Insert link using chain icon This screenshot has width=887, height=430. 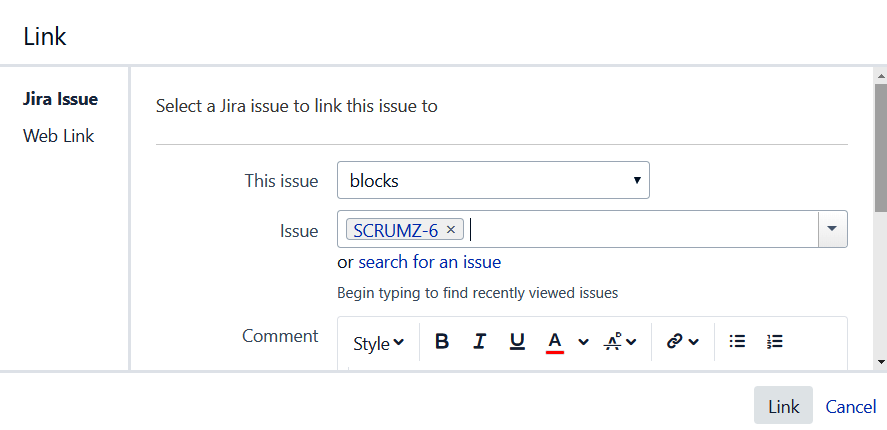click(x=673, y=341)
